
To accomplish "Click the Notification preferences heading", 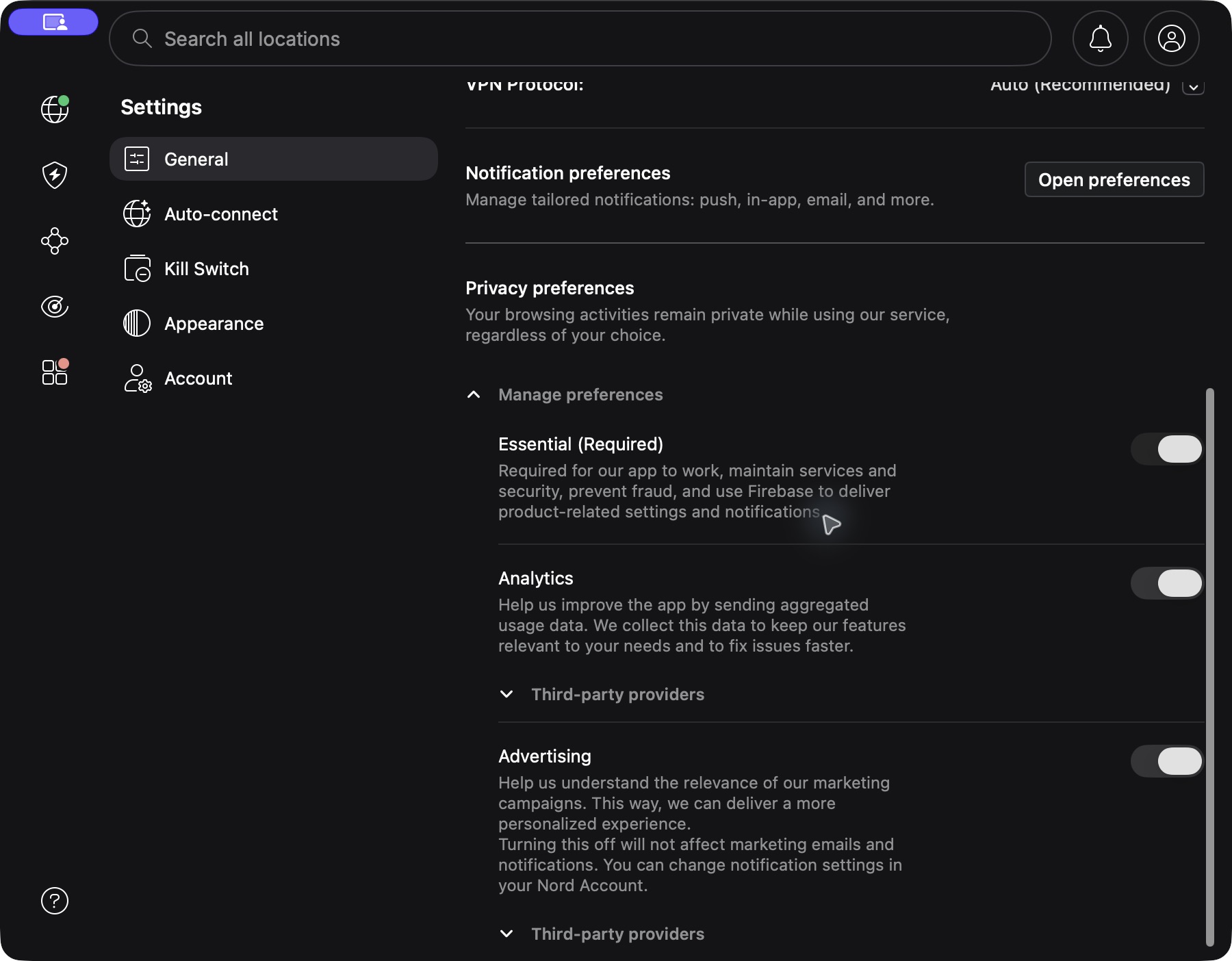I will pos(568,173).
